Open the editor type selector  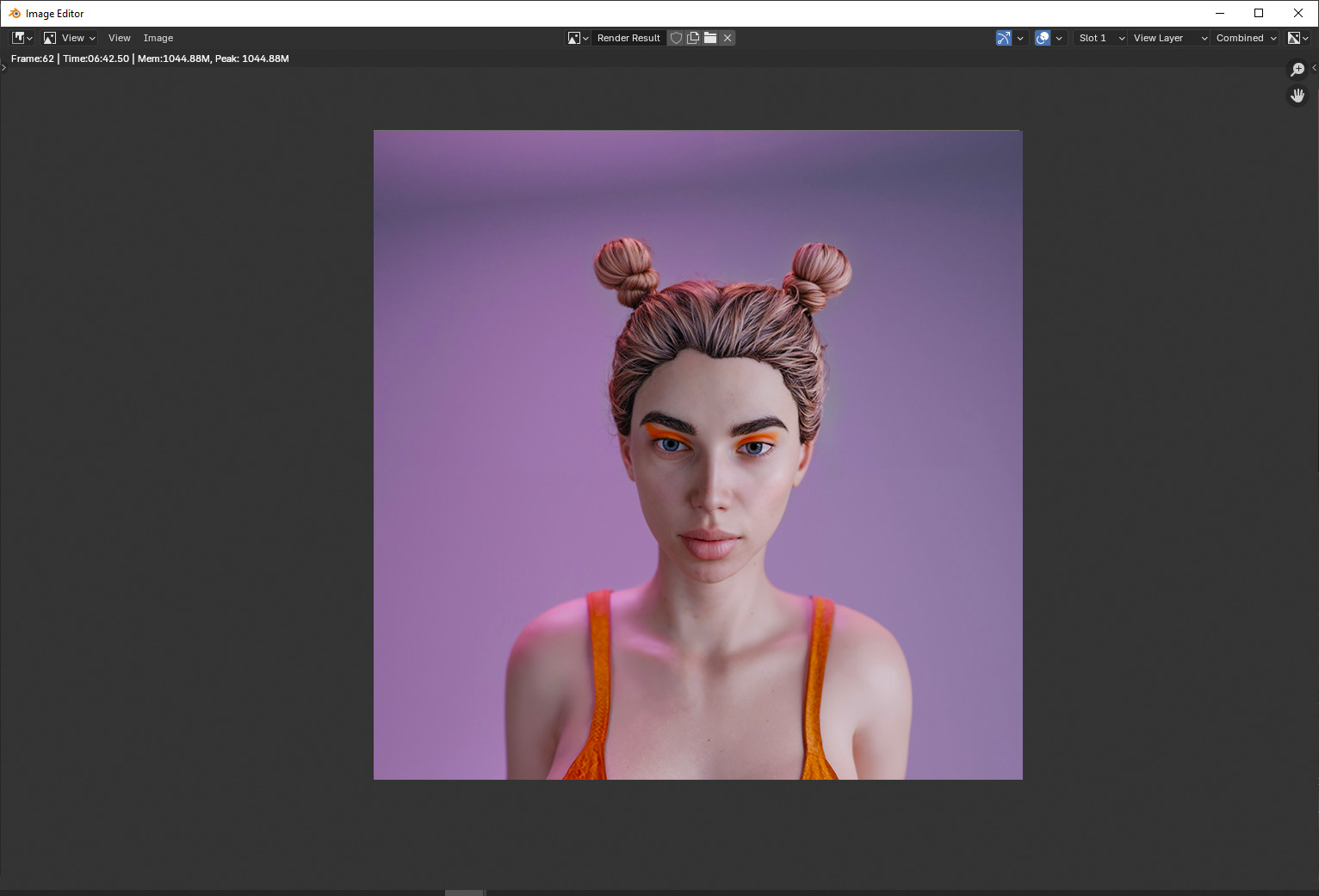pos(22,38)
